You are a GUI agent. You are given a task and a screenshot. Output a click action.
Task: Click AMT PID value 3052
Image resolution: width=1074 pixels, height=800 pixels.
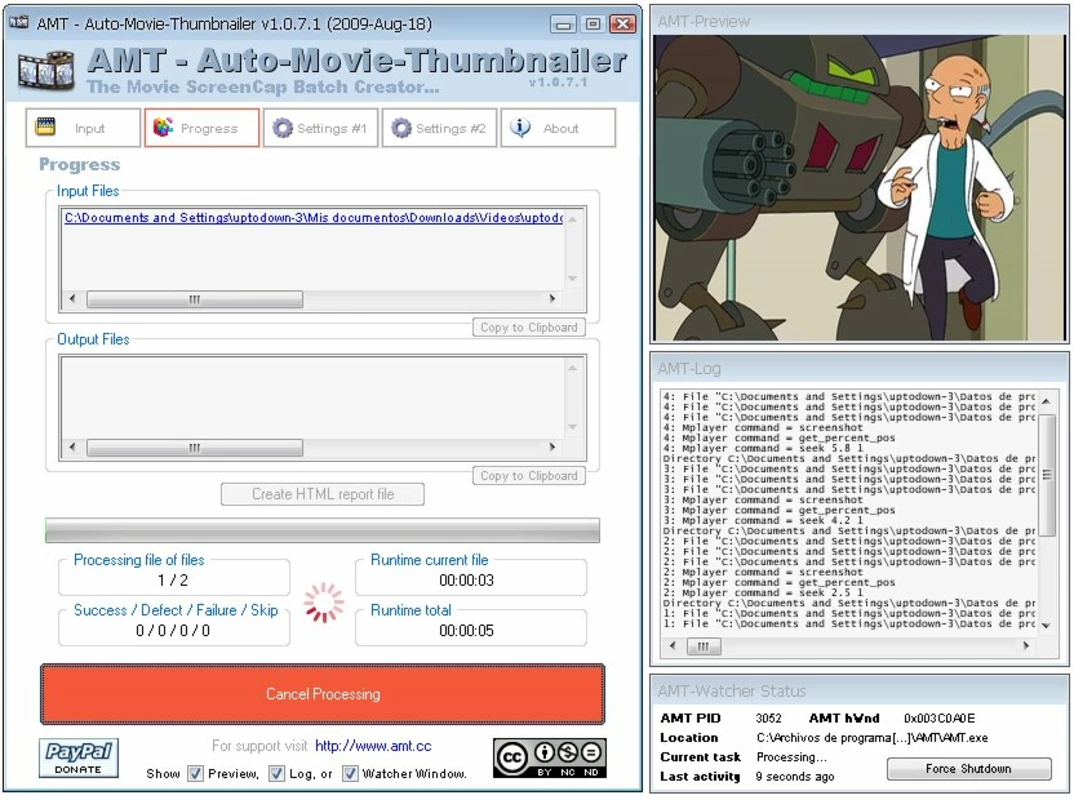769,718
